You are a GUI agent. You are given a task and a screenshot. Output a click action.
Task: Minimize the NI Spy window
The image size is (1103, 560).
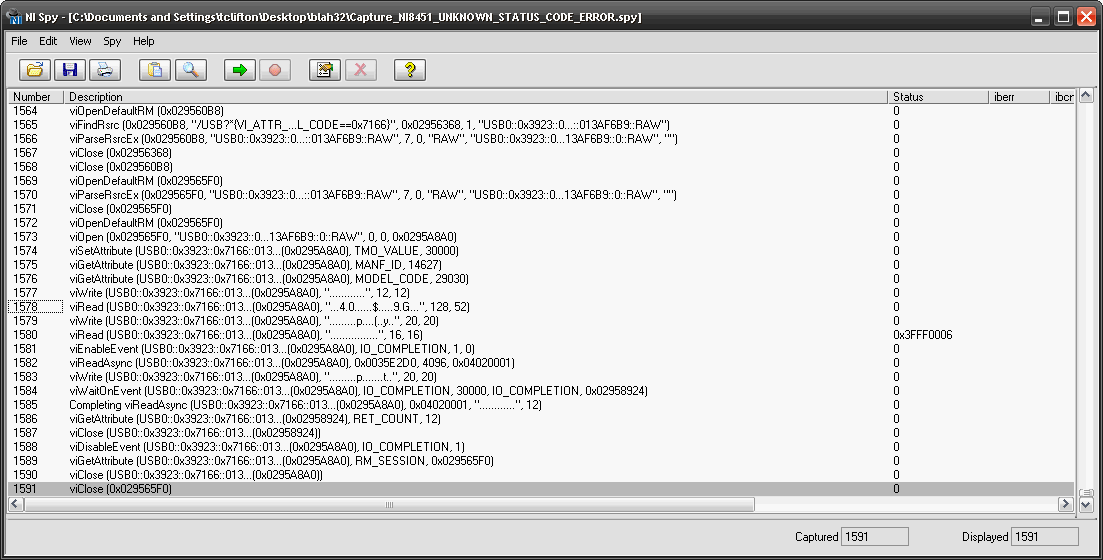1041,17
